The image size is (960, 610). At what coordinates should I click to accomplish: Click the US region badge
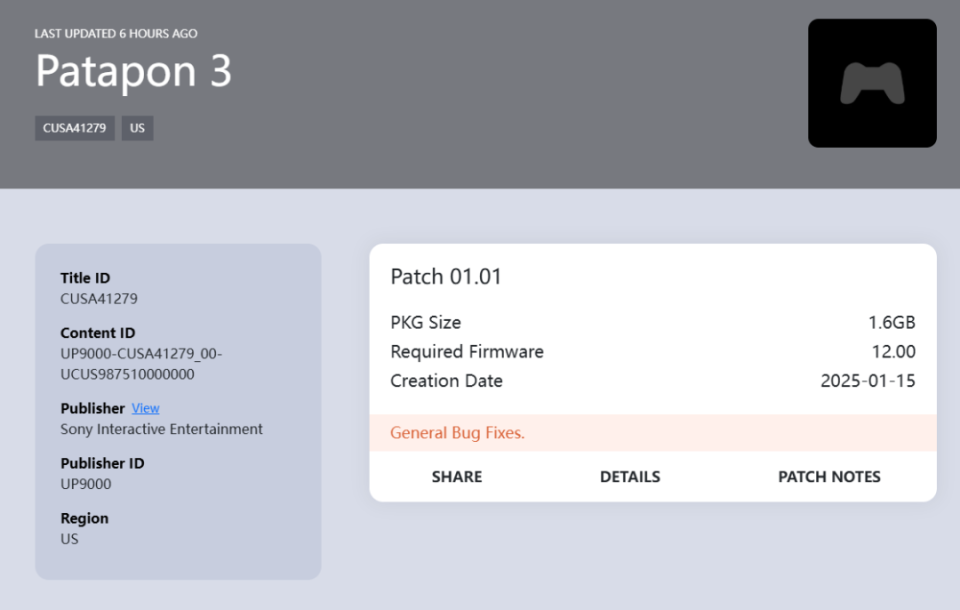tap(137, 128)
